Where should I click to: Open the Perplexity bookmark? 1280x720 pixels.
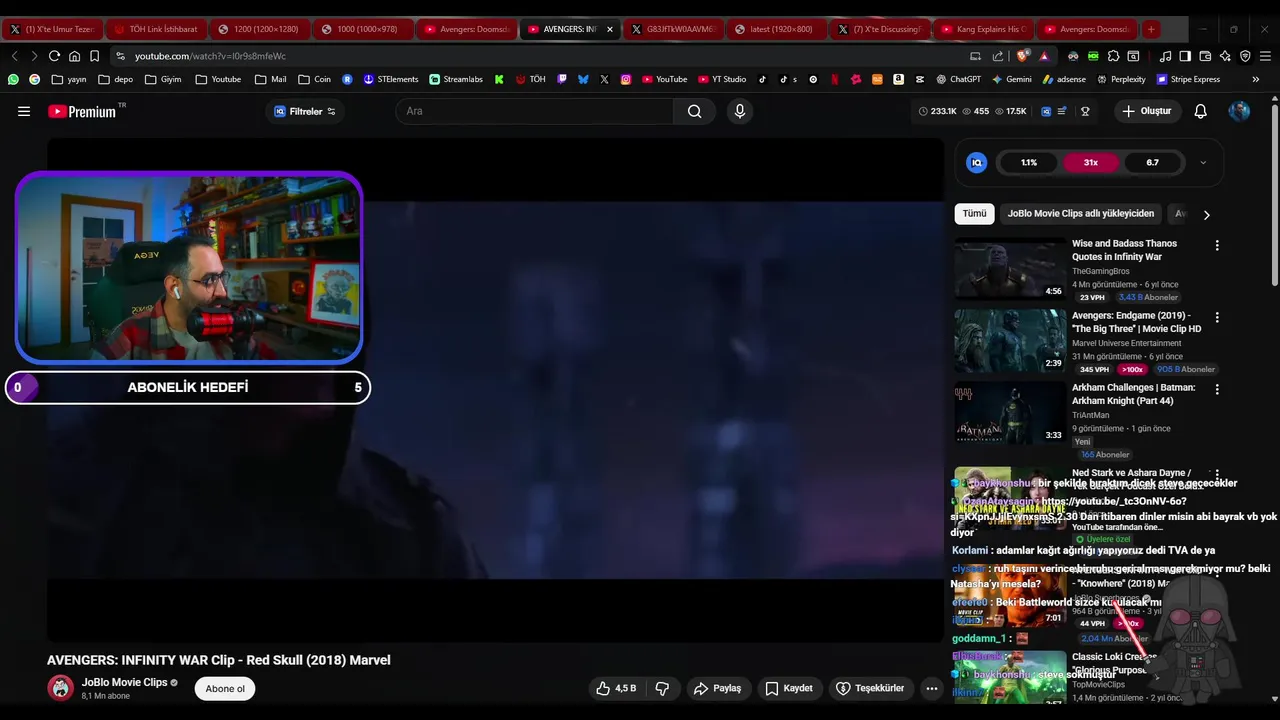click(x=1121, y=79)
